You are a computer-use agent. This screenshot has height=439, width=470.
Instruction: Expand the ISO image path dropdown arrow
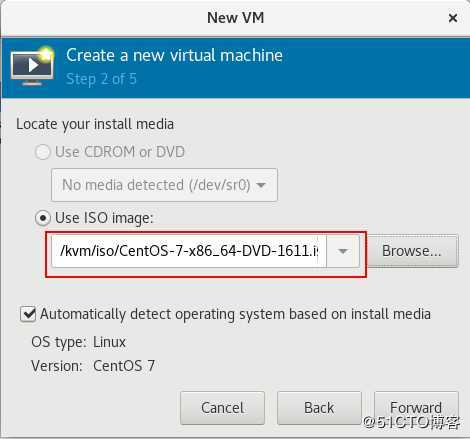point(343,251)
